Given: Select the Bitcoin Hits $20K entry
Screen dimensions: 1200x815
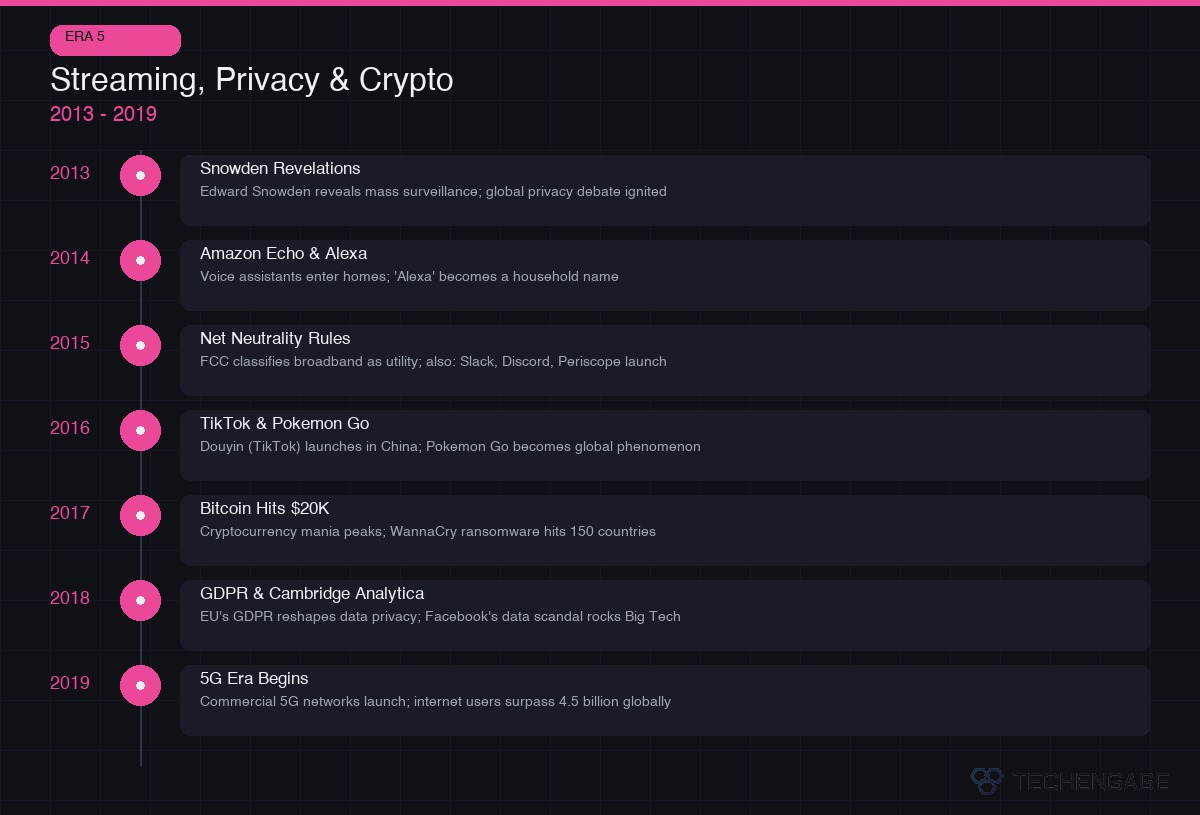Looking at the screenshot, I should coord(665,530).
